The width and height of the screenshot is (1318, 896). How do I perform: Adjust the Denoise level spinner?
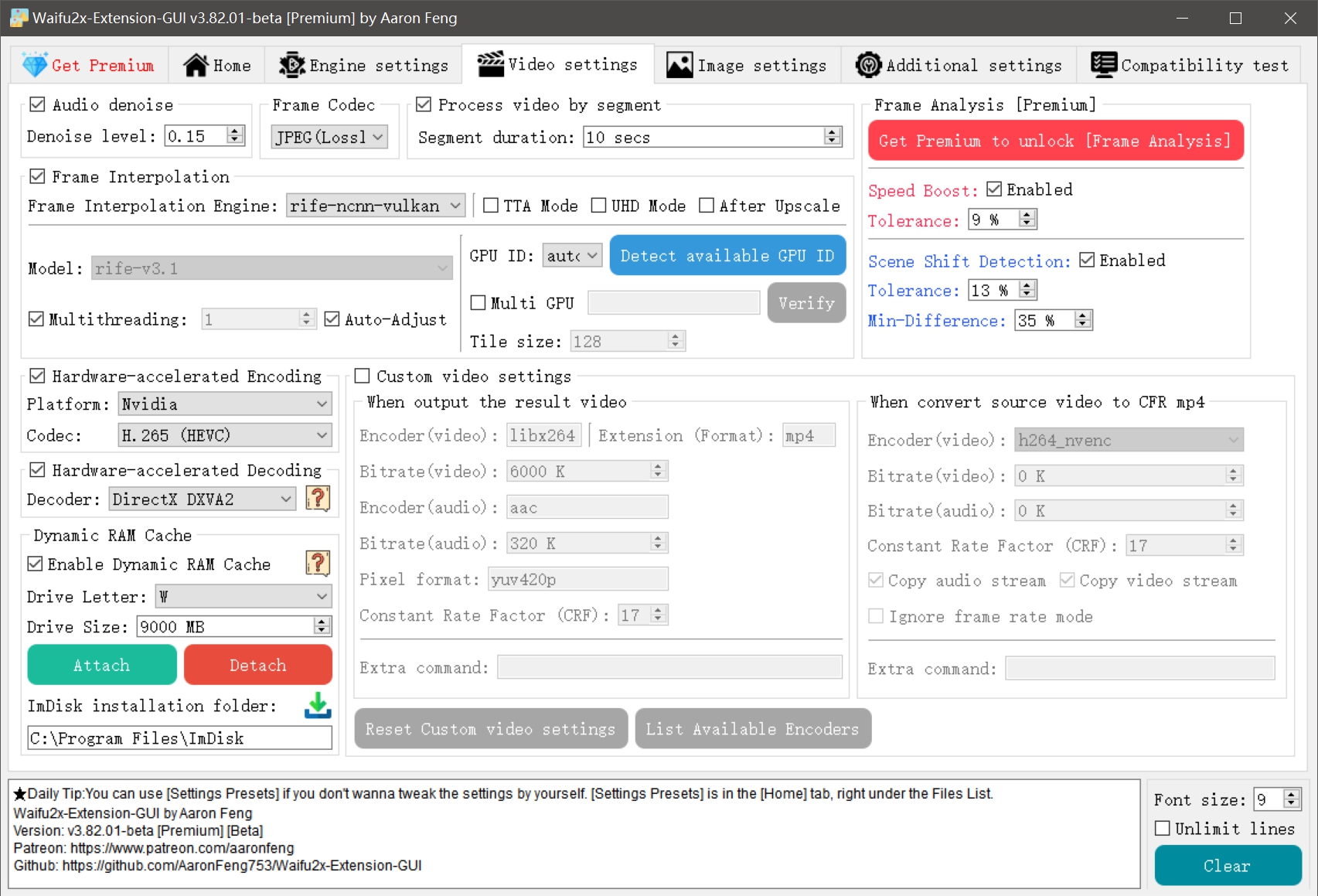pyautogui.click(x=205, y=135)
